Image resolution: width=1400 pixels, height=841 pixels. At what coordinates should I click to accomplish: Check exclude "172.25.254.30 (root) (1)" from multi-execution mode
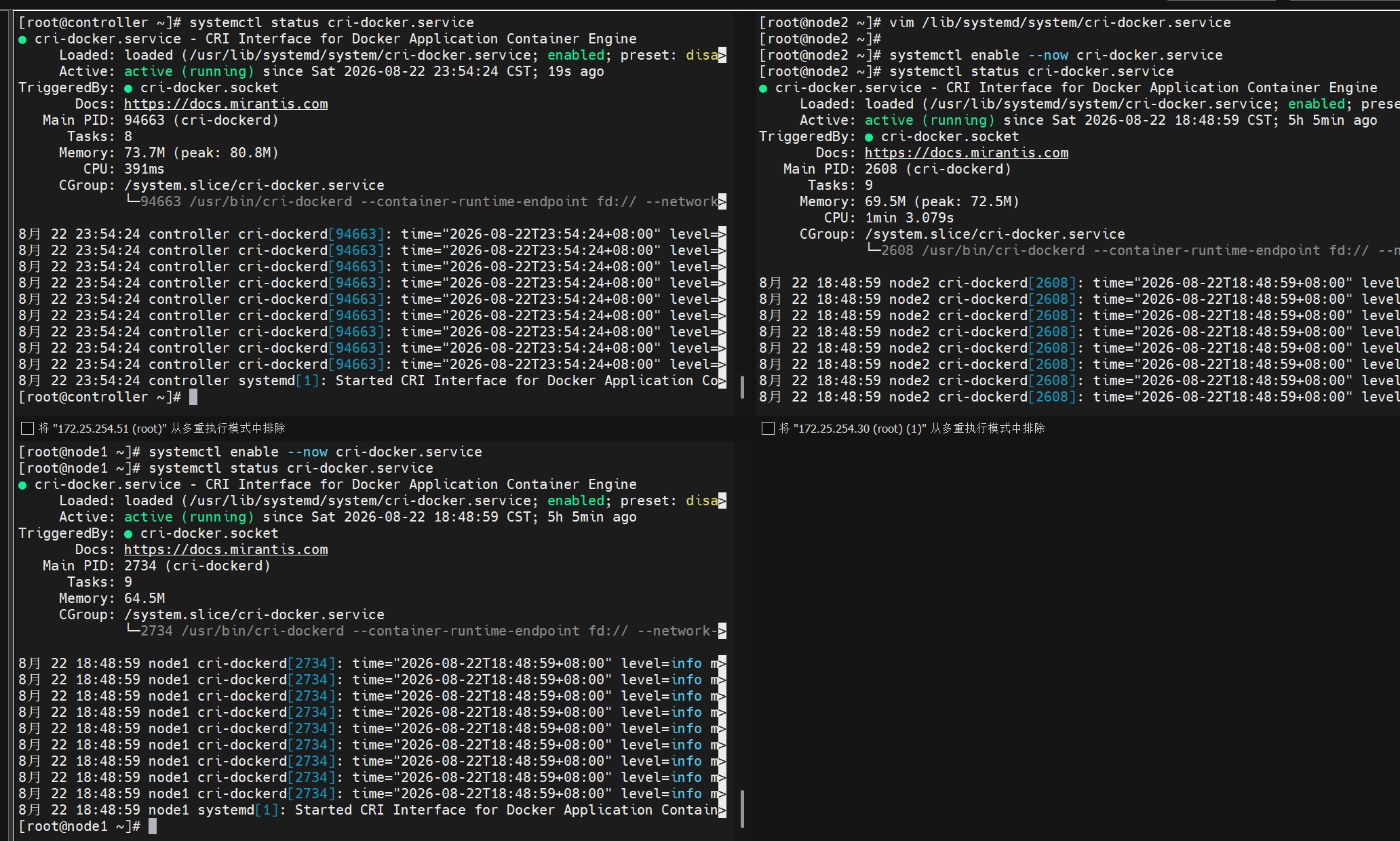(x=768, y=429)
